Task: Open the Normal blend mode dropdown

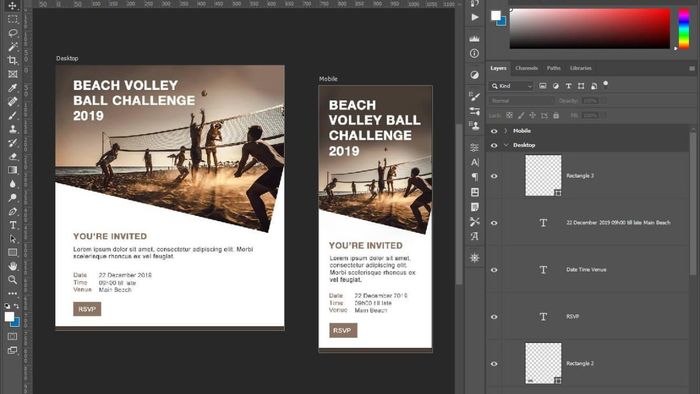Action: [x=521, y=101]
